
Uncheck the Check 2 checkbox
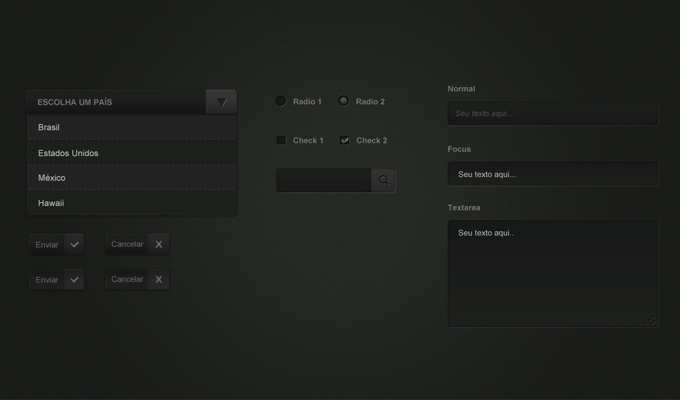click(x=344, y=140)
